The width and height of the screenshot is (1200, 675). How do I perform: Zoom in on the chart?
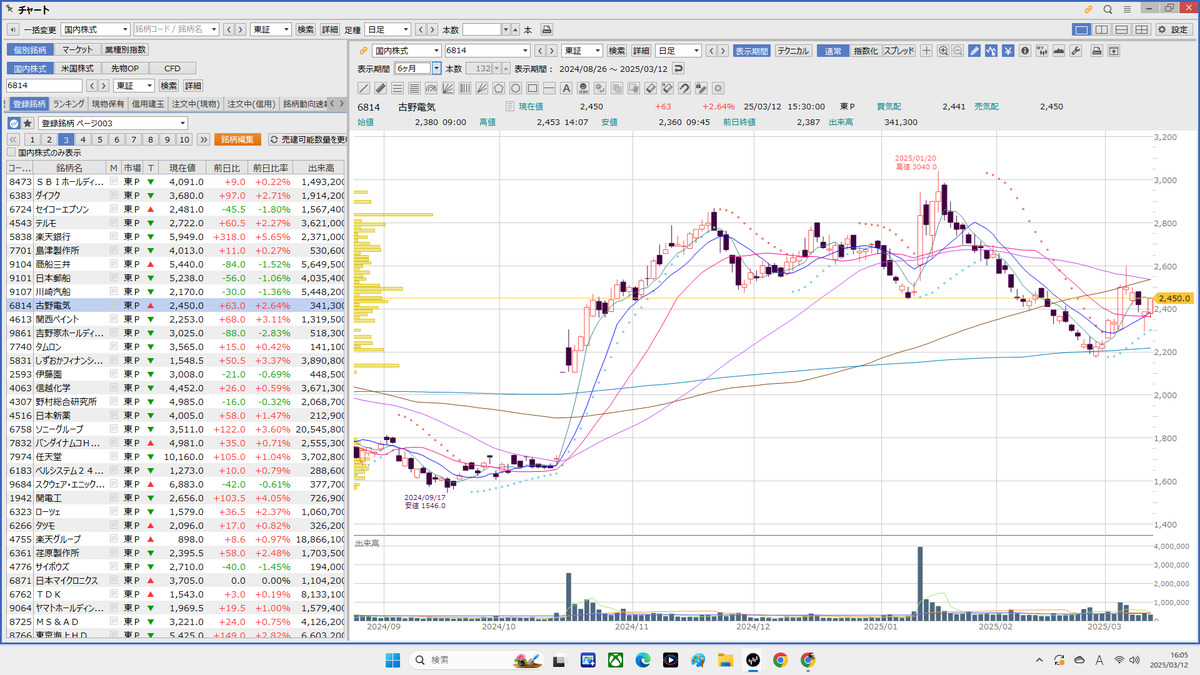pos(943,51)
